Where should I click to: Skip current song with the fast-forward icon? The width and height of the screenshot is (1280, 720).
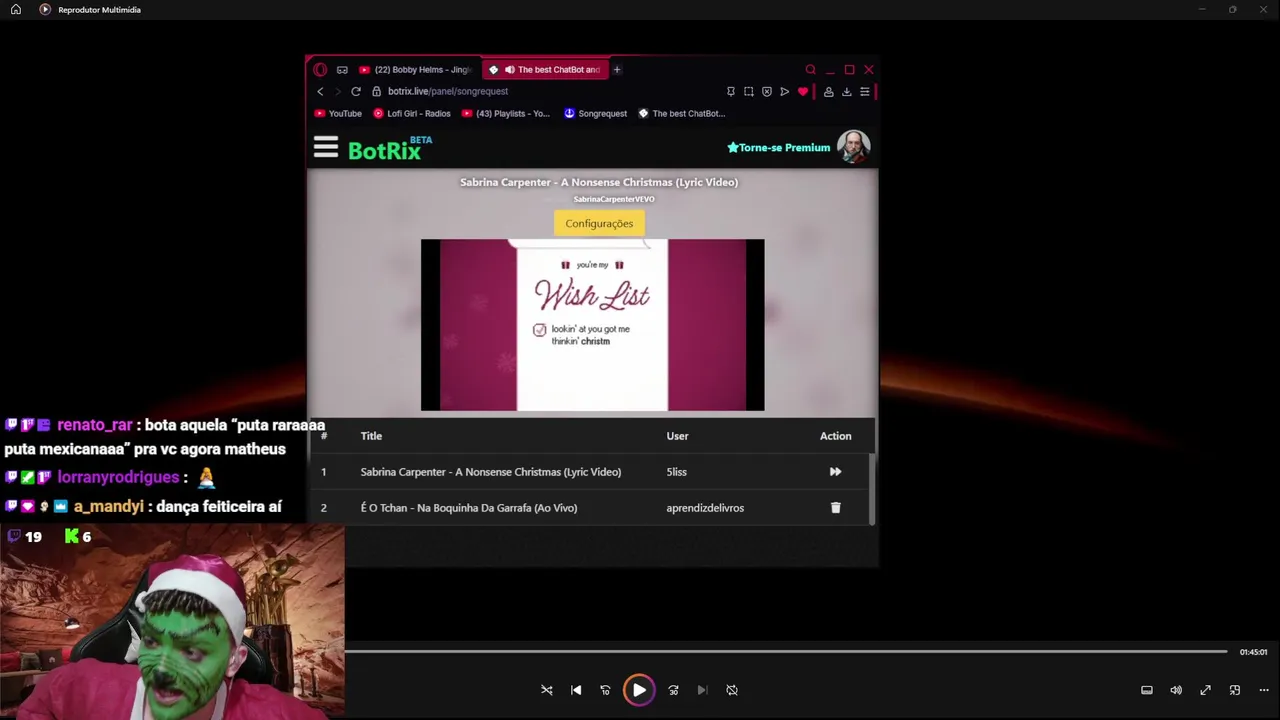835,472
